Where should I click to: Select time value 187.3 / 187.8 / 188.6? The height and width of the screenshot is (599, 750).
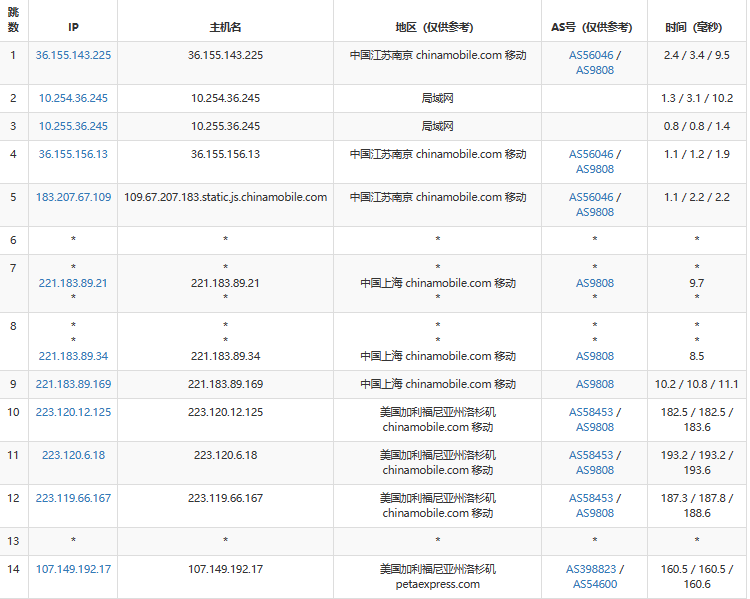click(x=697, y=506)
